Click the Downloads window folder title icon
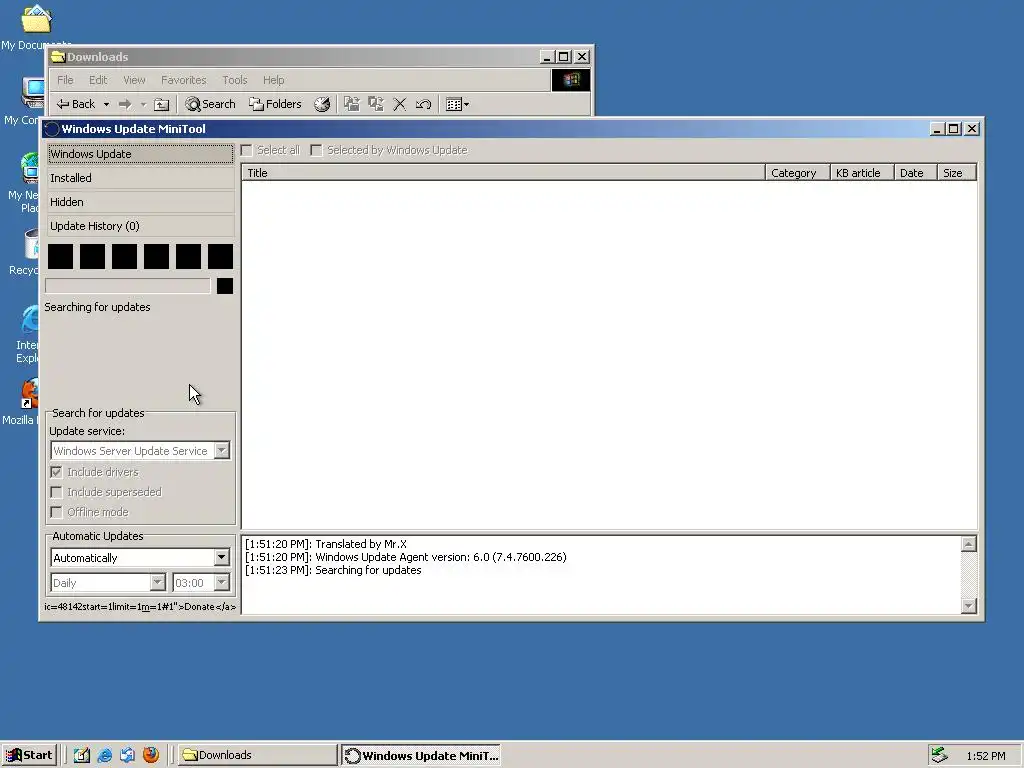Screen dimensions: 1024x768 (58, 57)
